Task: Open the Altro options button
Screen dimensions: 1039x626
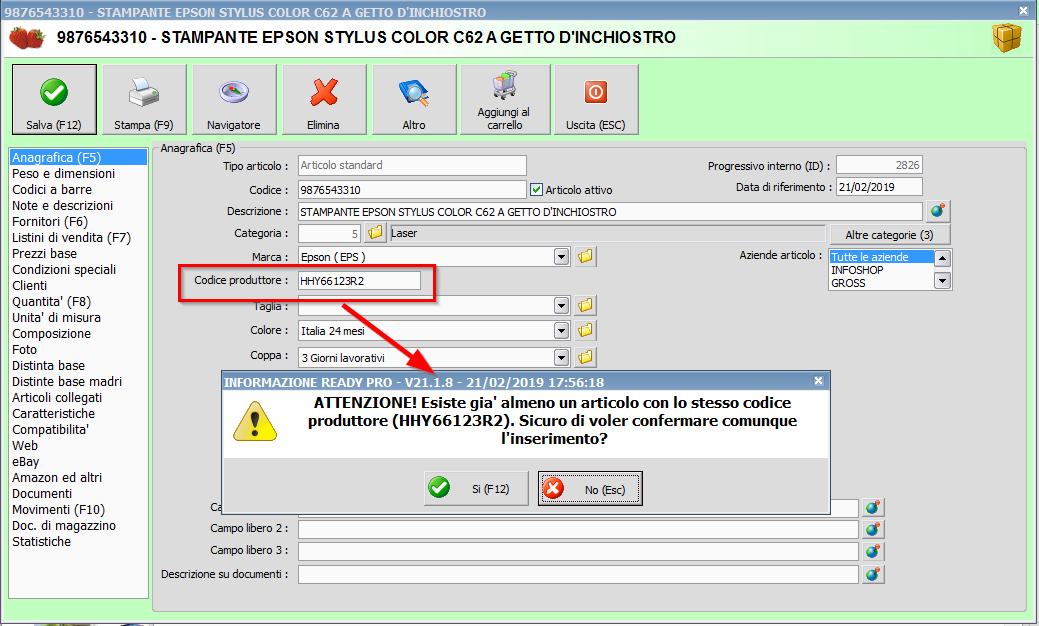Action: [x=414, y=99]
